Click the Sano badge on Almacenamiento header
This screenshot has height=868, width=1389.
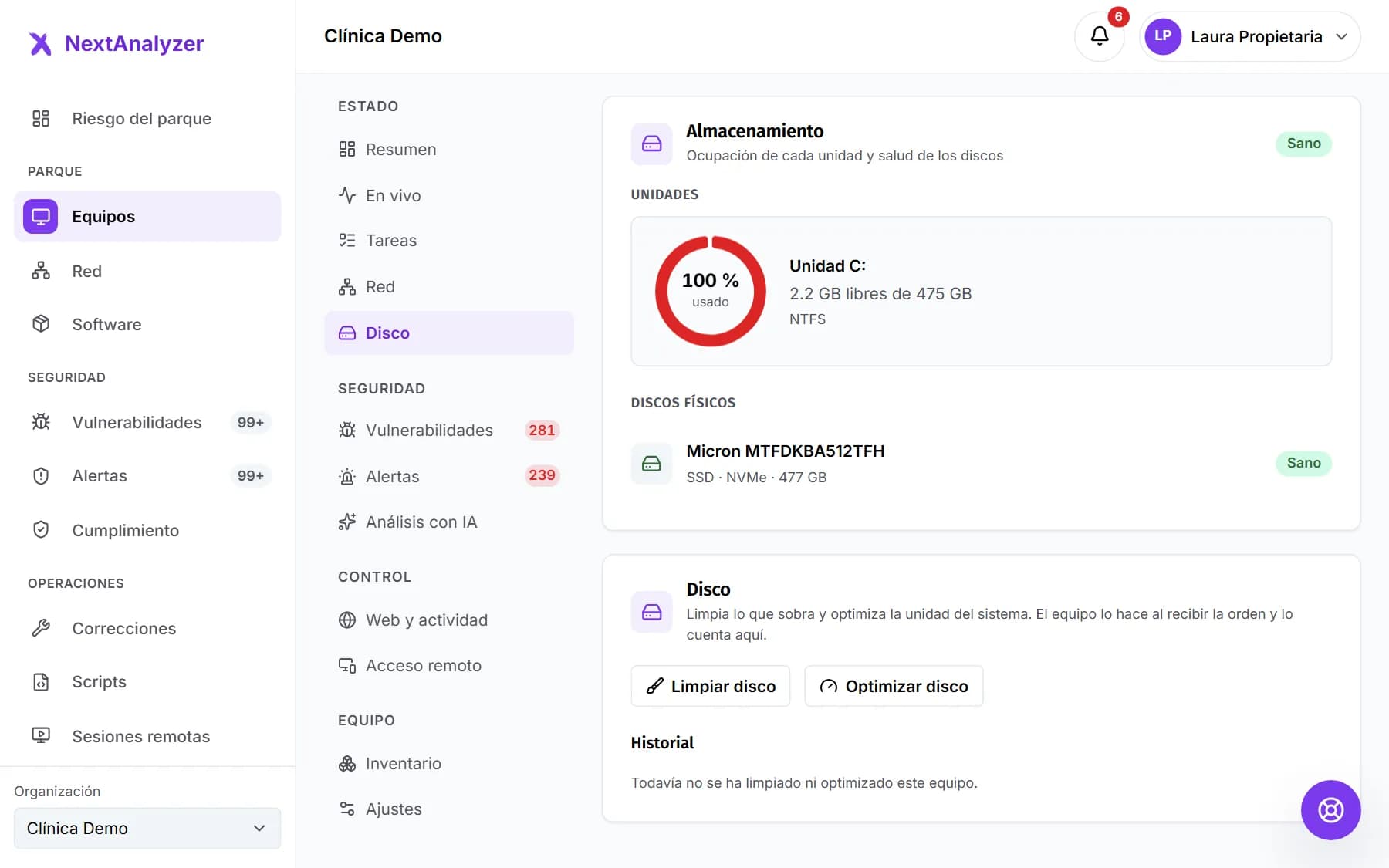(1303, 144)
